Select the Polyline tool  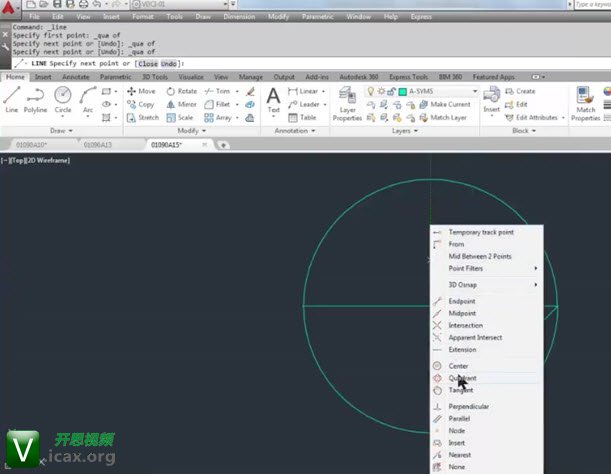[35, 100]
